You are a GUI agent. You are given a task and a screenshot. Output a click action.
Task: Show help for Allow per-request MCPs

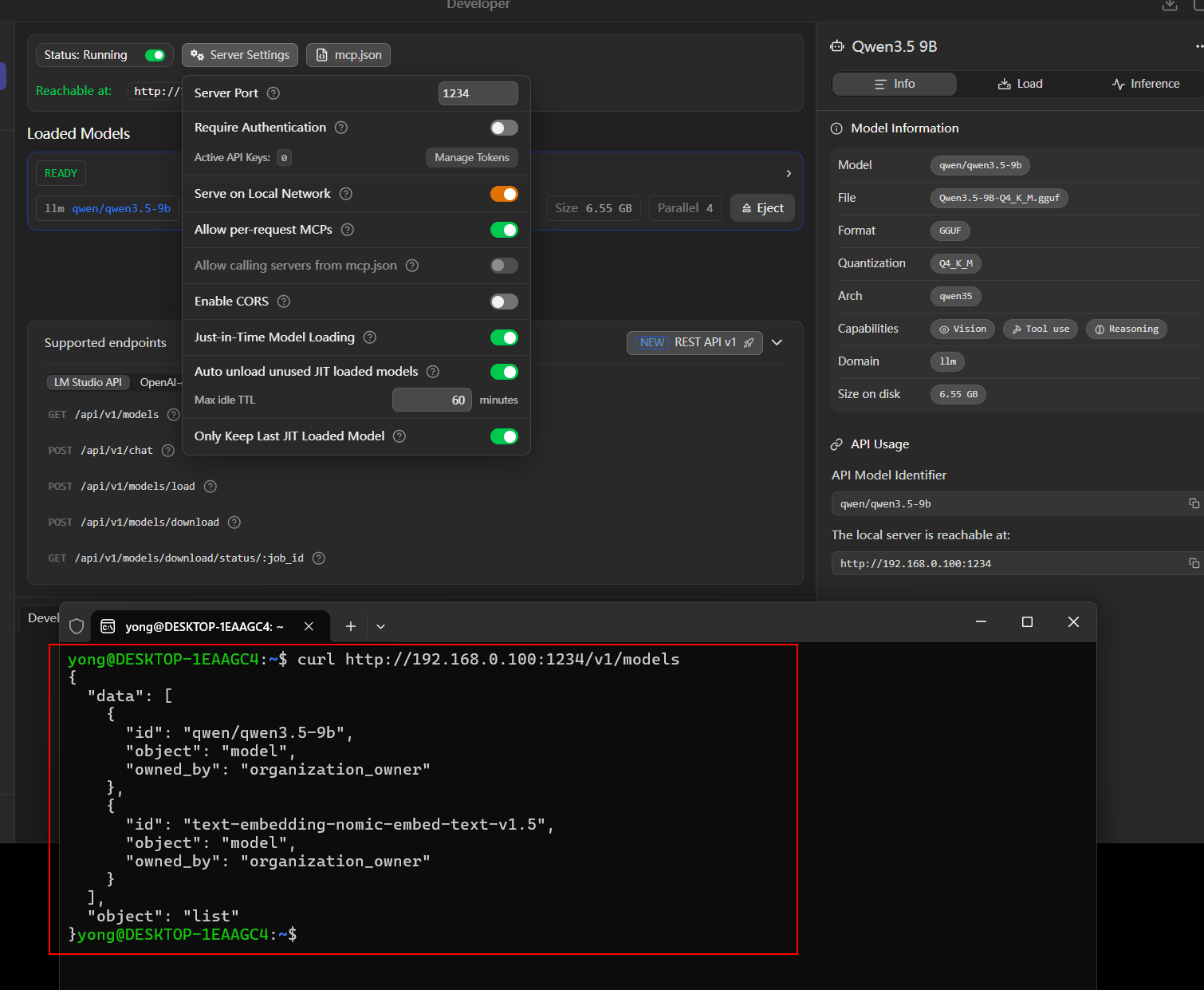(x=348, y=230)
